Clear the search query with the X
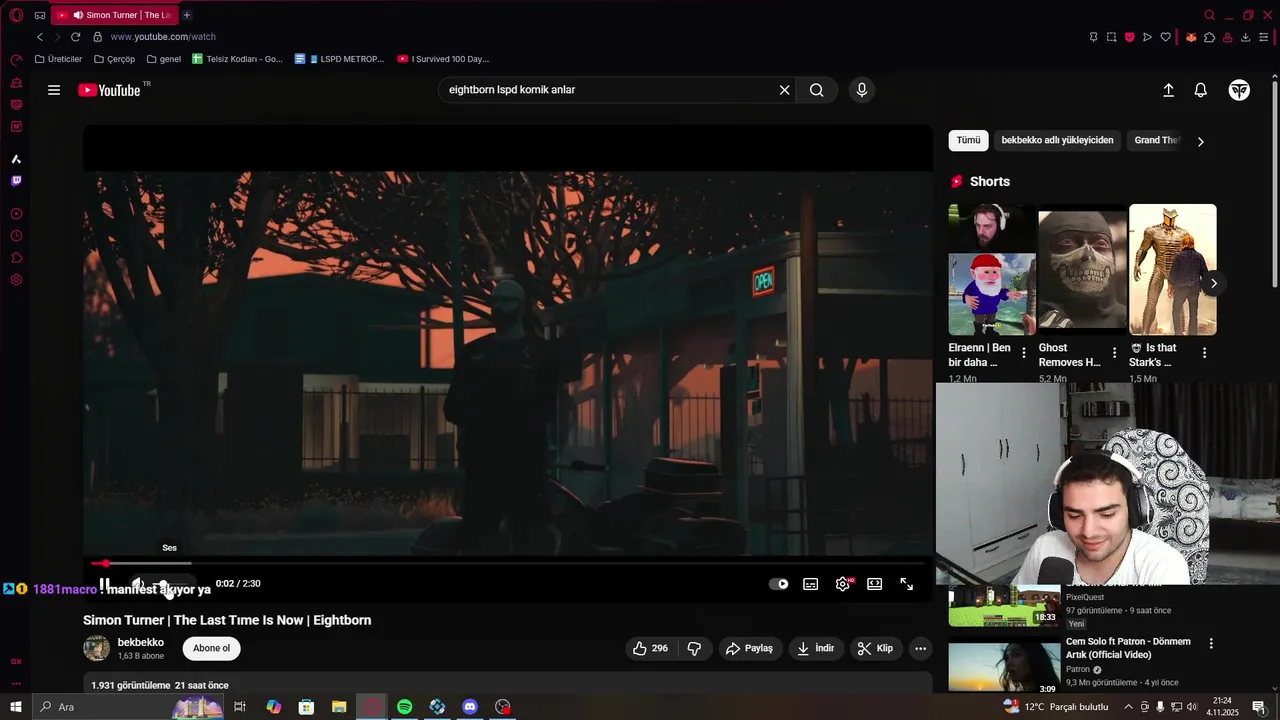The image size is (1280, 720). click(x=785, y=90)
